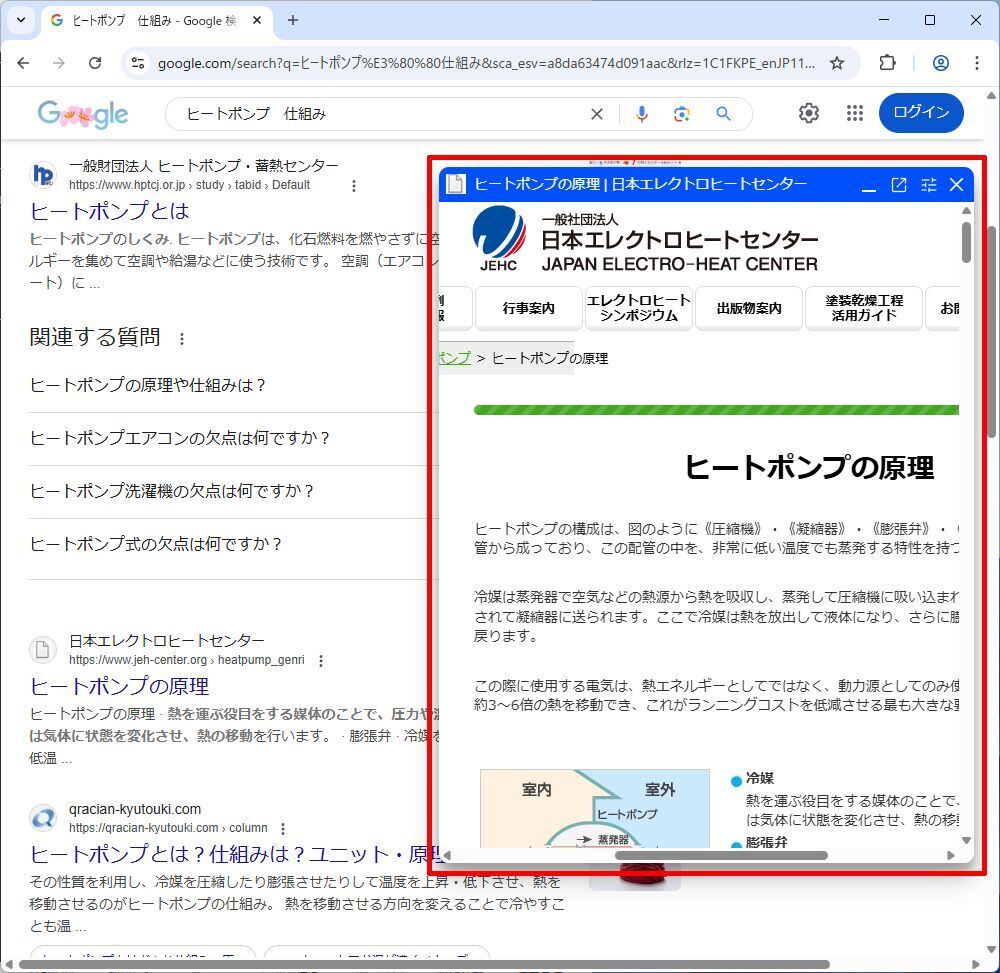The width and height of the screenshot is (1000, 973).
Task: Bookmark this page with the star
Action: [837, 63]
